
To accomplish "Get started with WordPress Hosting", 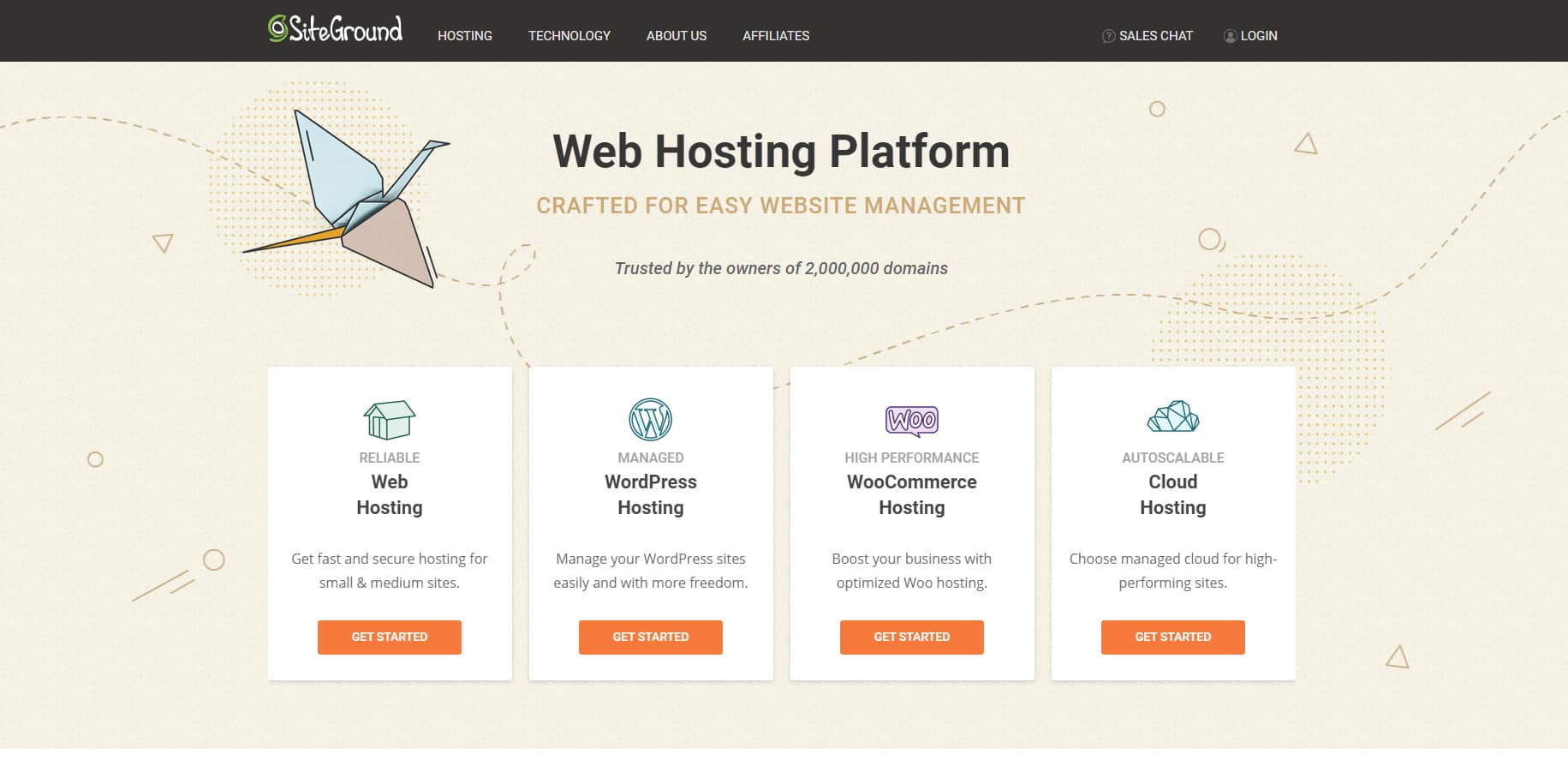I will coord(651,637).
